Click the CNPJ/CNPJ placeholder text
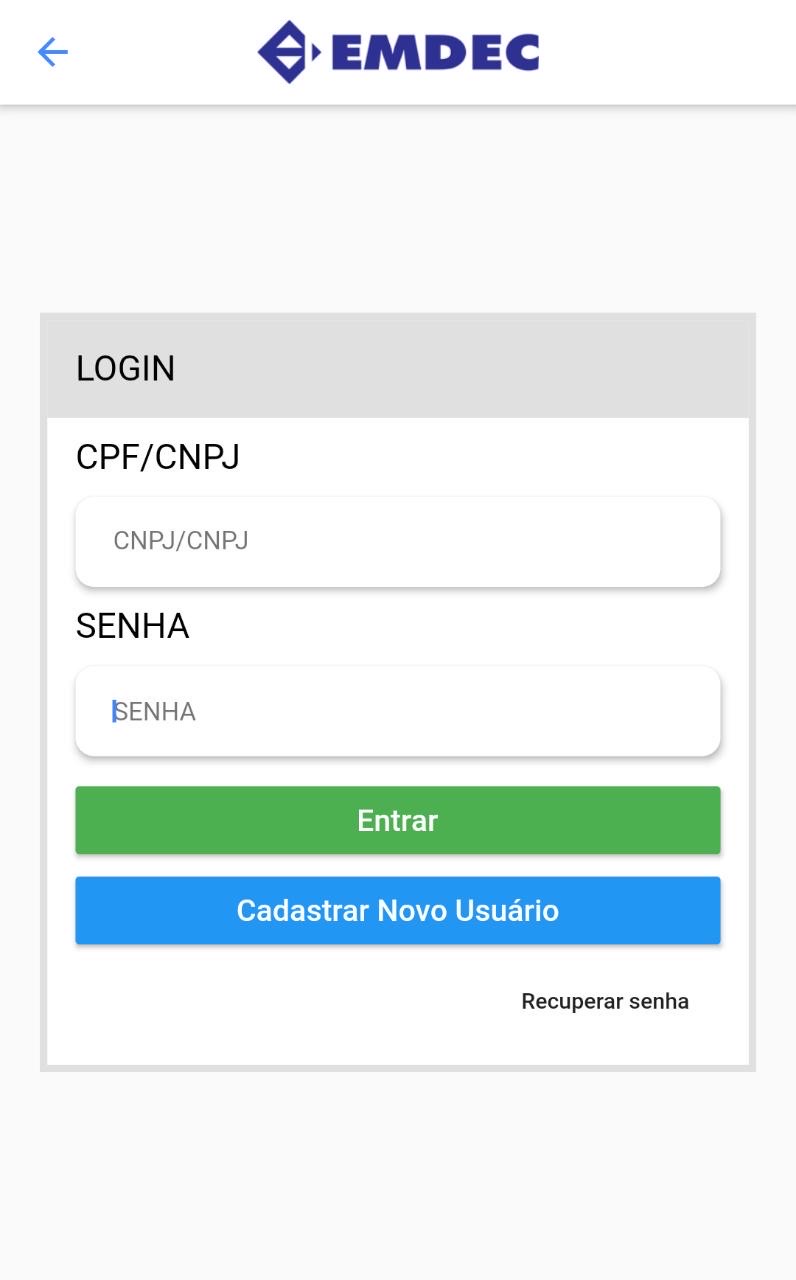 coord(181,541)
